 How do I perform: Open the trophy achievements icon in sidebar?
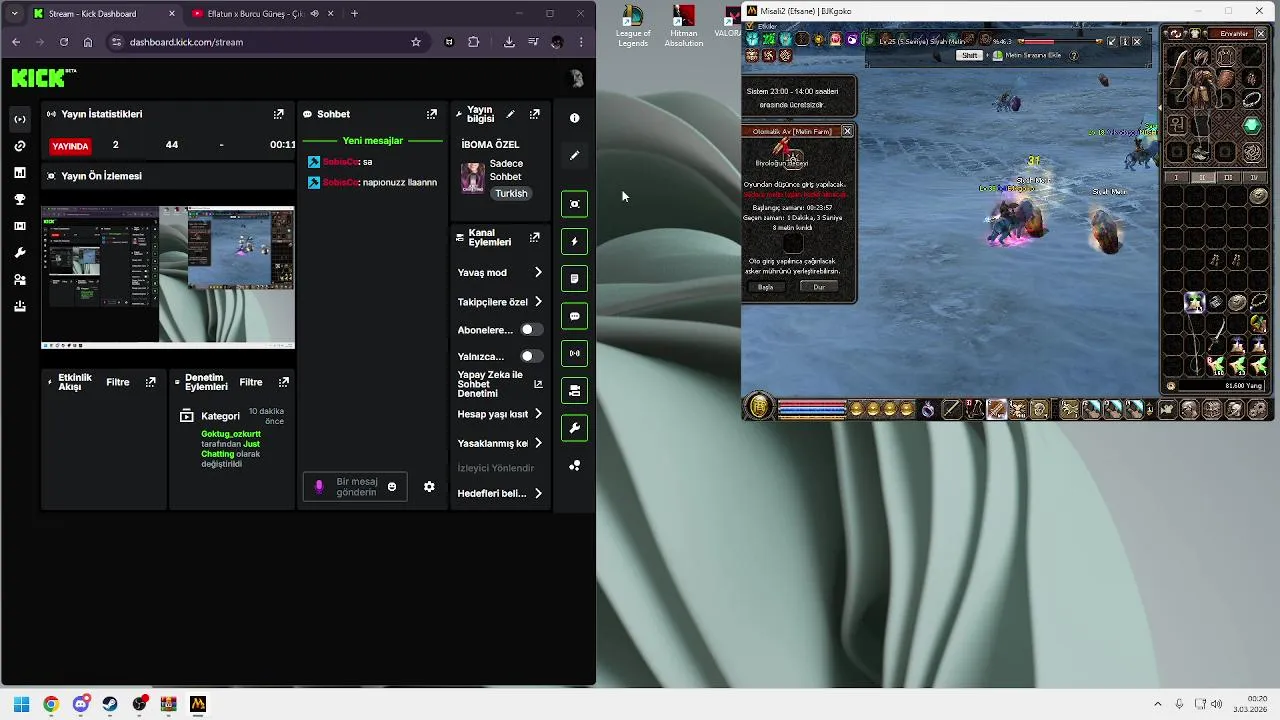pos(20,200)
